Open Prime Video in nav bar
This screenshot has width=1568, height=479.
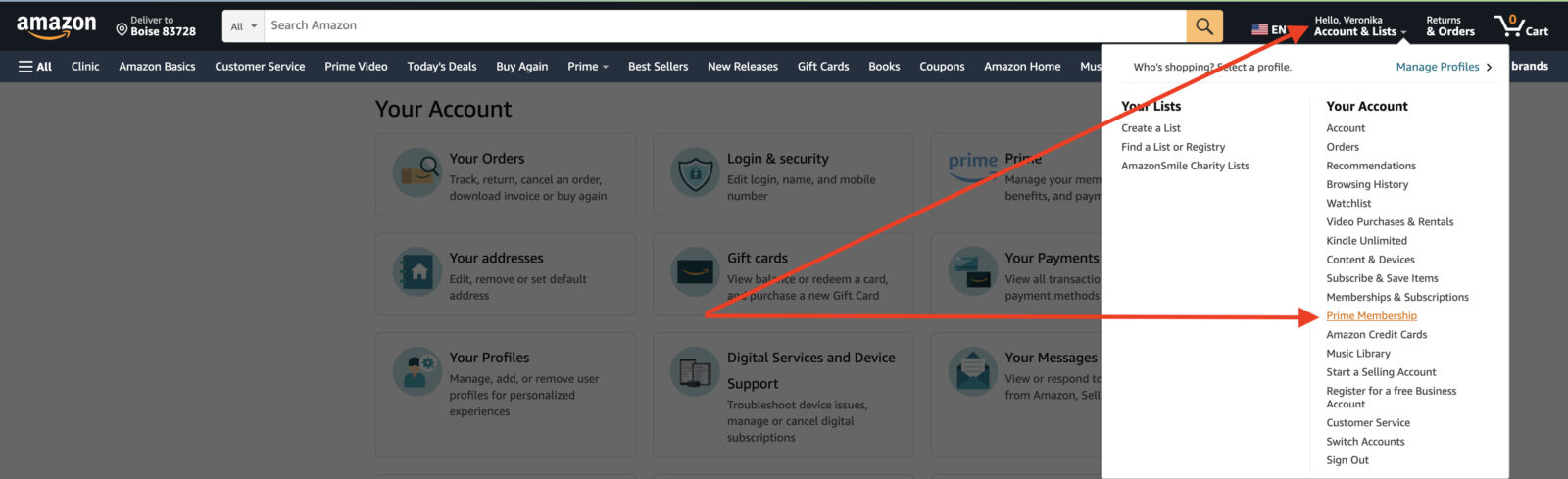(x=356, y=67)
